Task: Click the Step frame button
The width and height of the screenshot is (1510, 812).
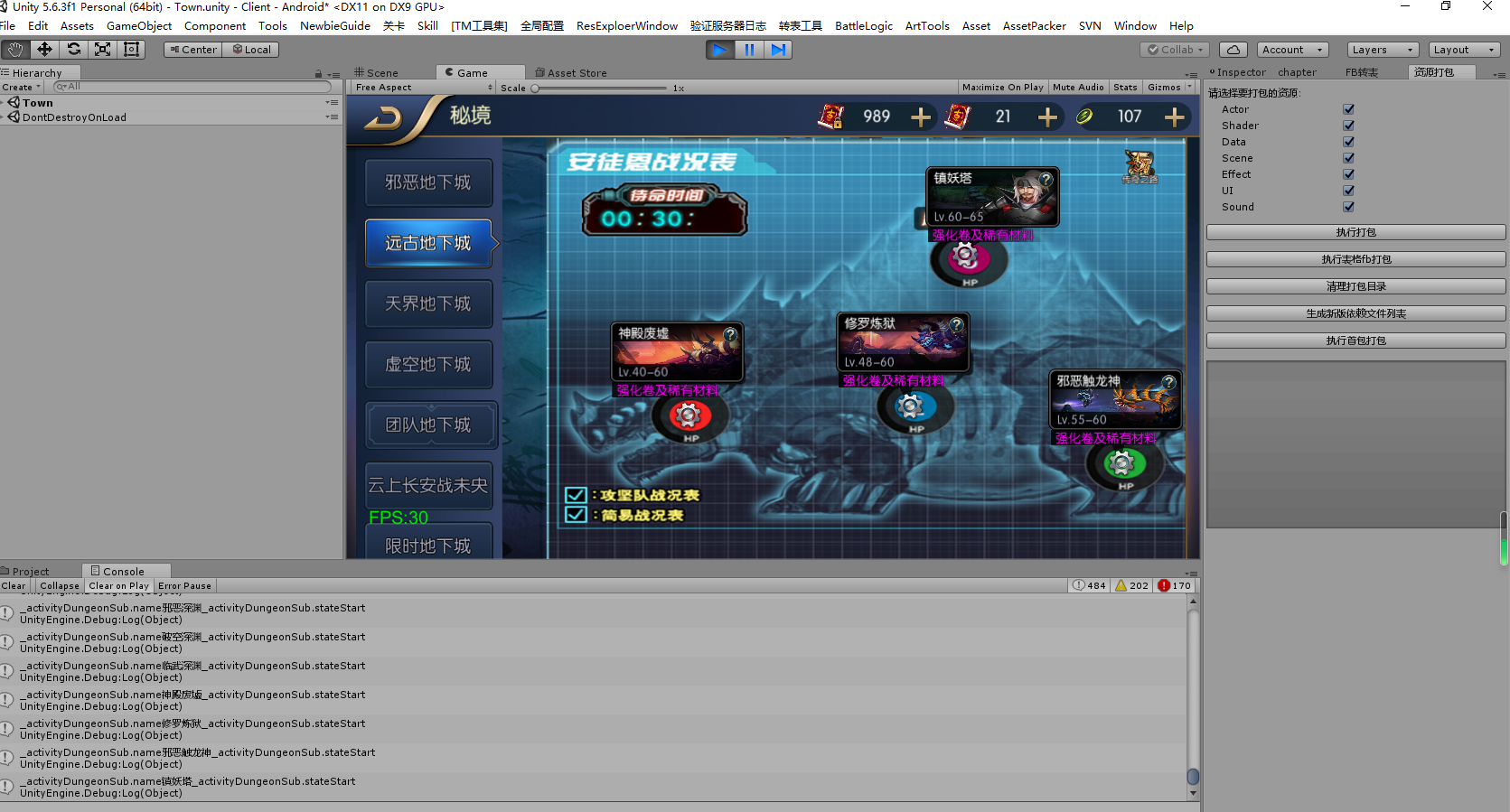Action: pos(778,50)
